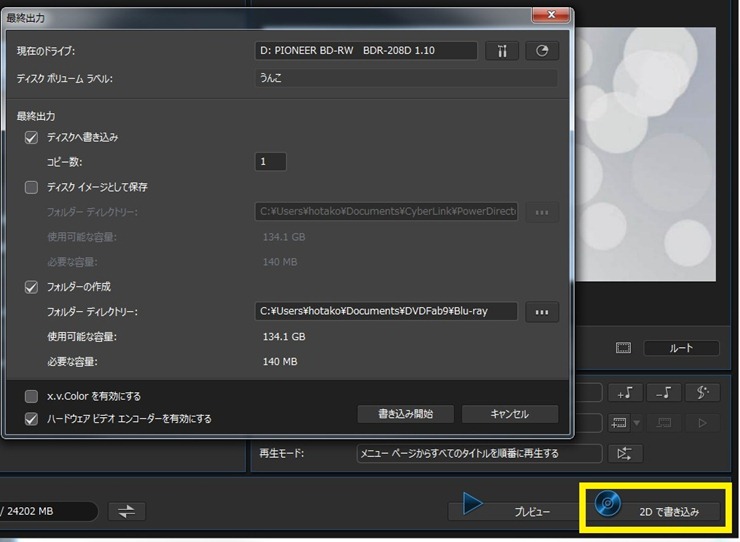Viewport: 740px width, 542px height.
Task: Click the playback mode selection icon
Action: pyautogui.click(x=625, y=454)
